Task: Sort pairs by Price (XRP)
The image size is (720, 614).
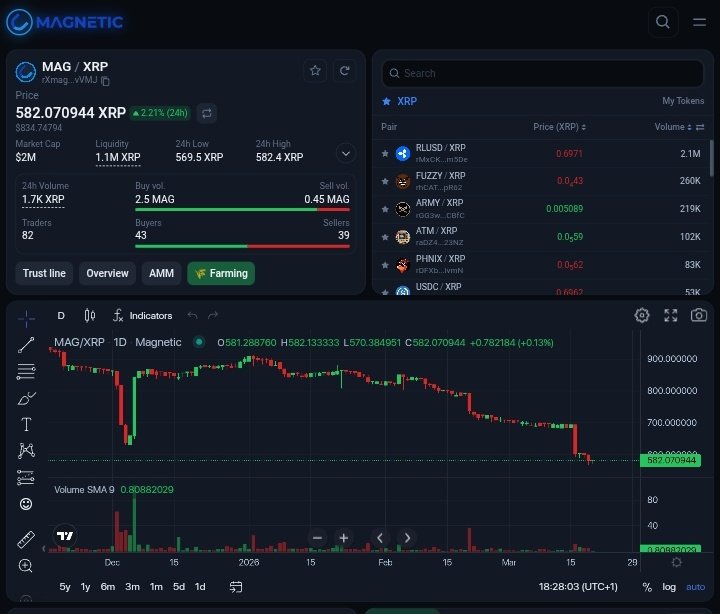Action: point(559,127)
